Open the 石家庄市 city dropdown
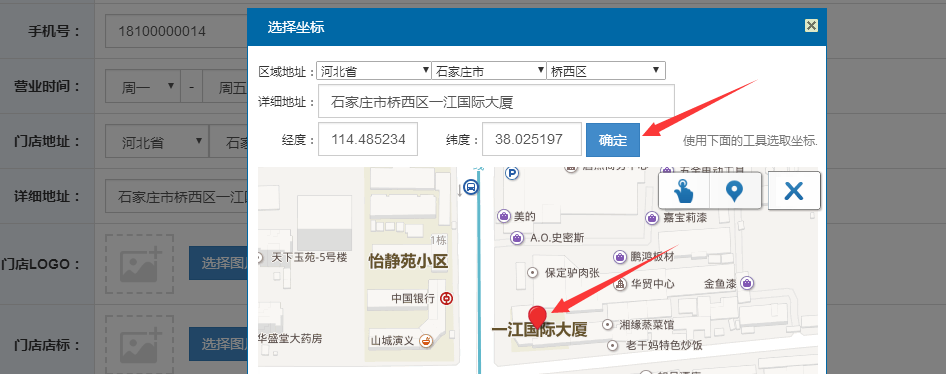 (x=489, y=71)
